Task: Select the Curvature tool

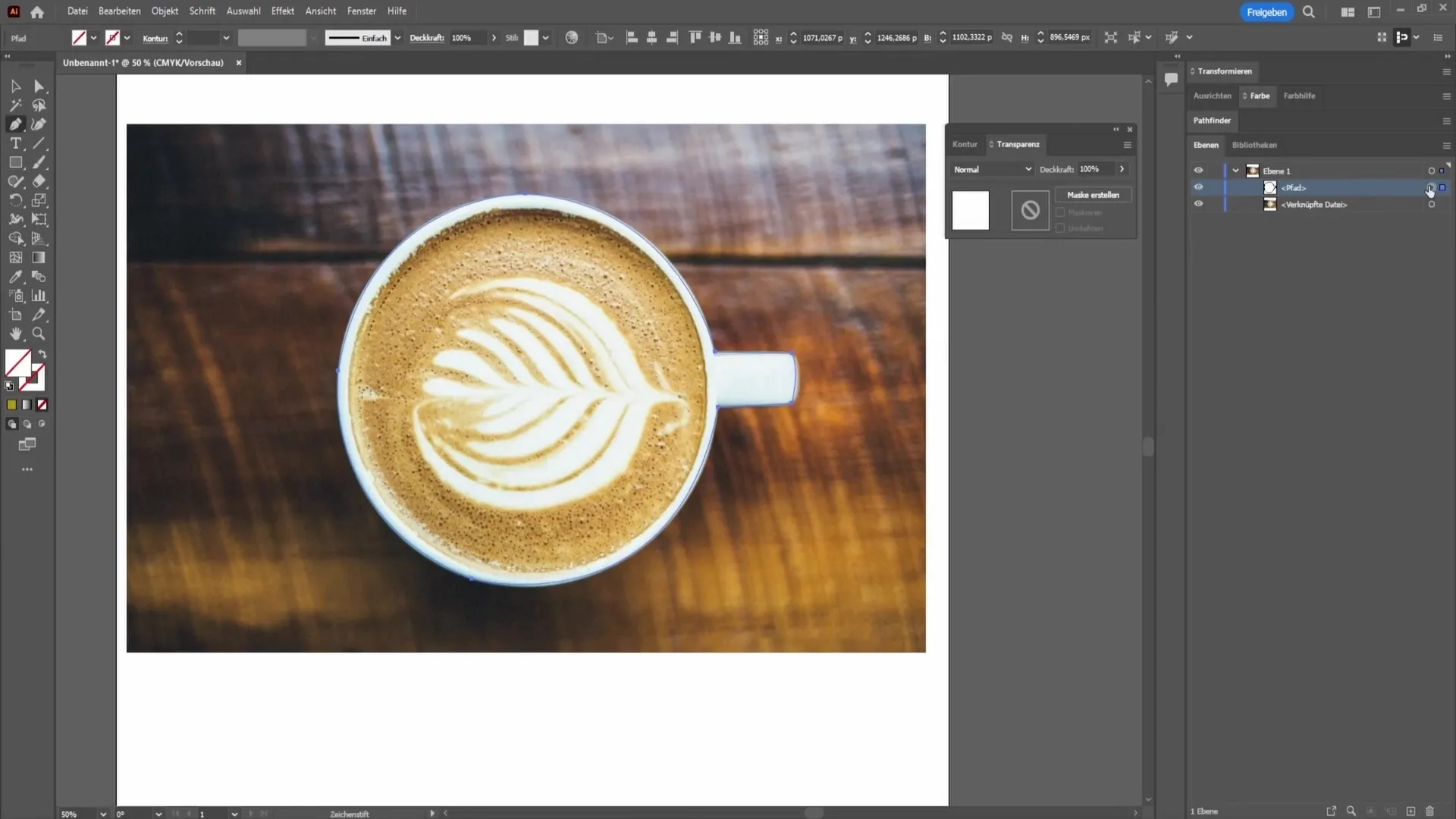Action: [x=39, y=124]
